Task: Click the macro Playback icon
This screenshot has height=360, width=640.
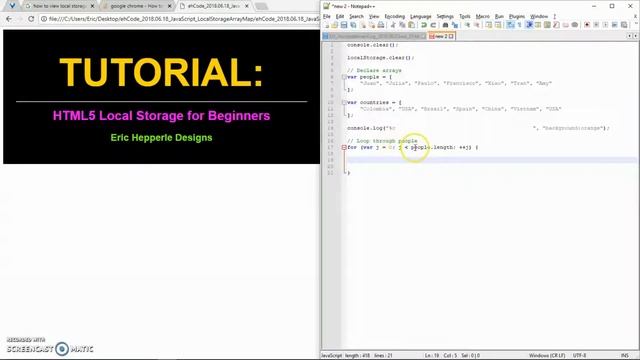Action: pyautogui.click(x=605, y=25)
